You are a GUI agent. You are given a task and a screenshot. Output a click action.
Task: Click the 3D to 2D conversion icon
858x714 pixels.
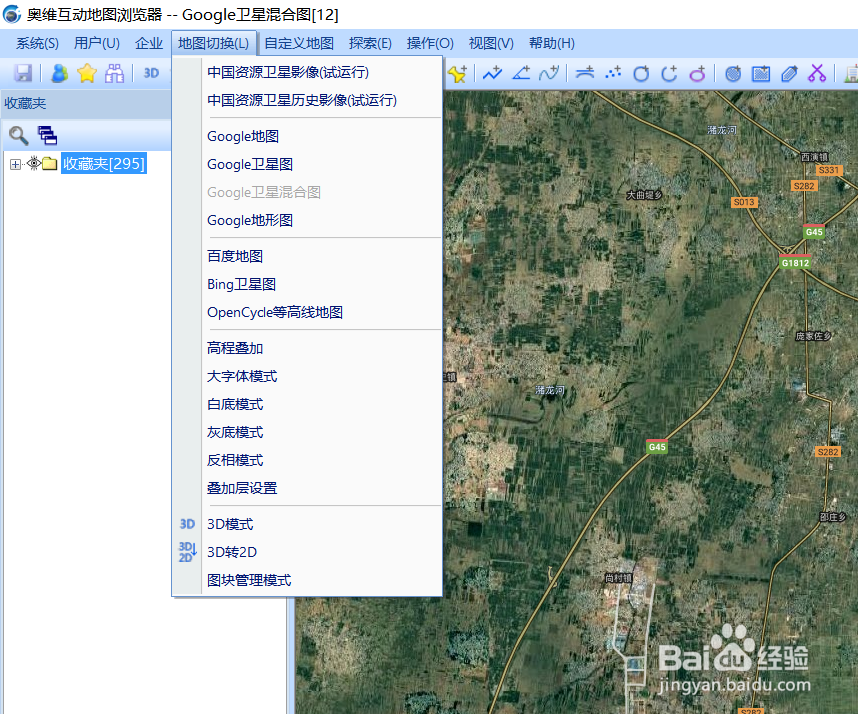point(187,552)
